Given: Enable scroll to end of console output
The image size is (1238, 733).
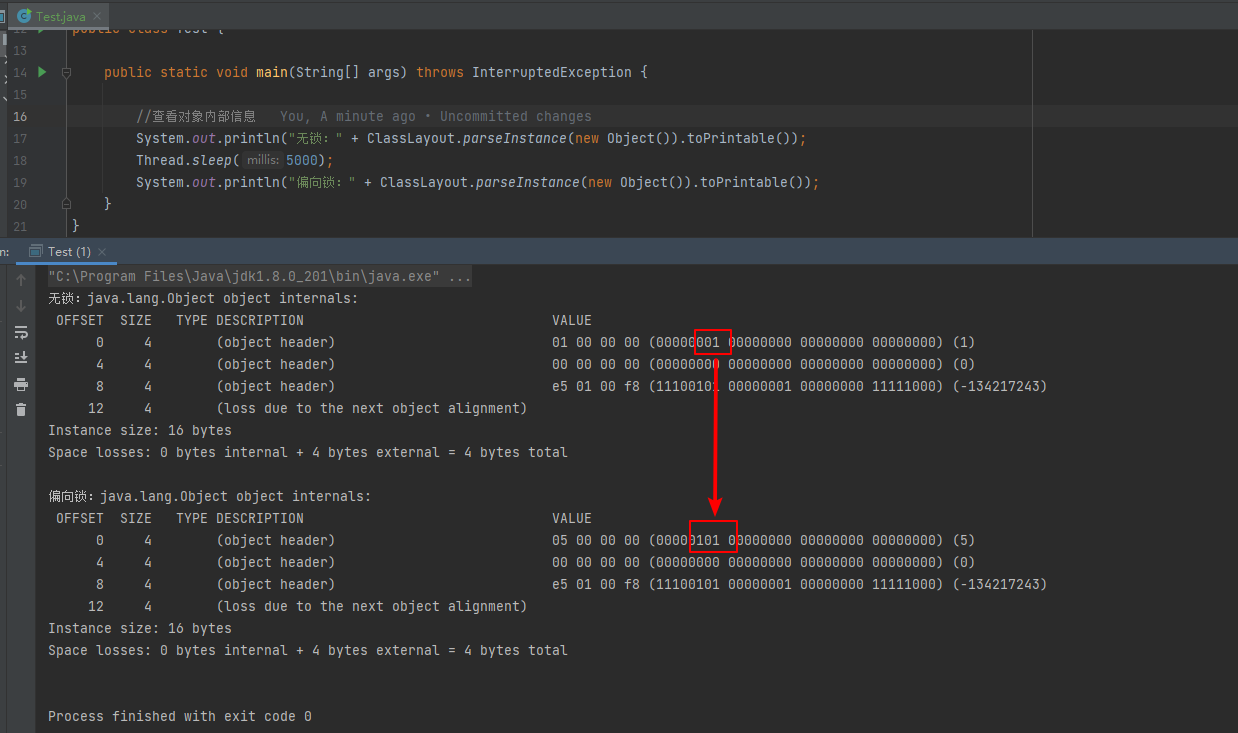Looking at the screenshot, I should [21, 357].
